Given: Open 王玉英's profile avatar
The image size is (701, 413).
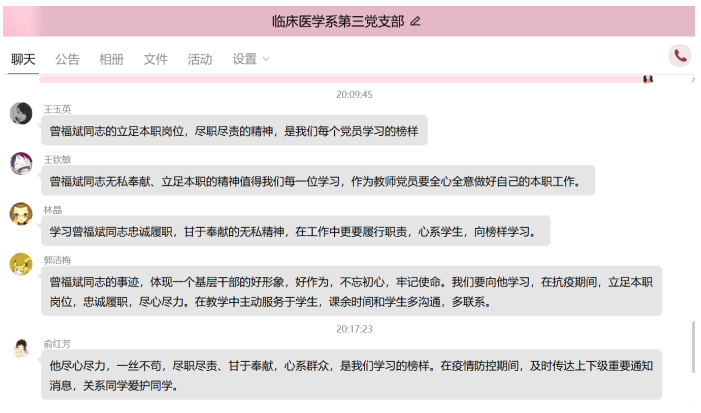Looking at the screenshot, I should (x=21, y=114).
